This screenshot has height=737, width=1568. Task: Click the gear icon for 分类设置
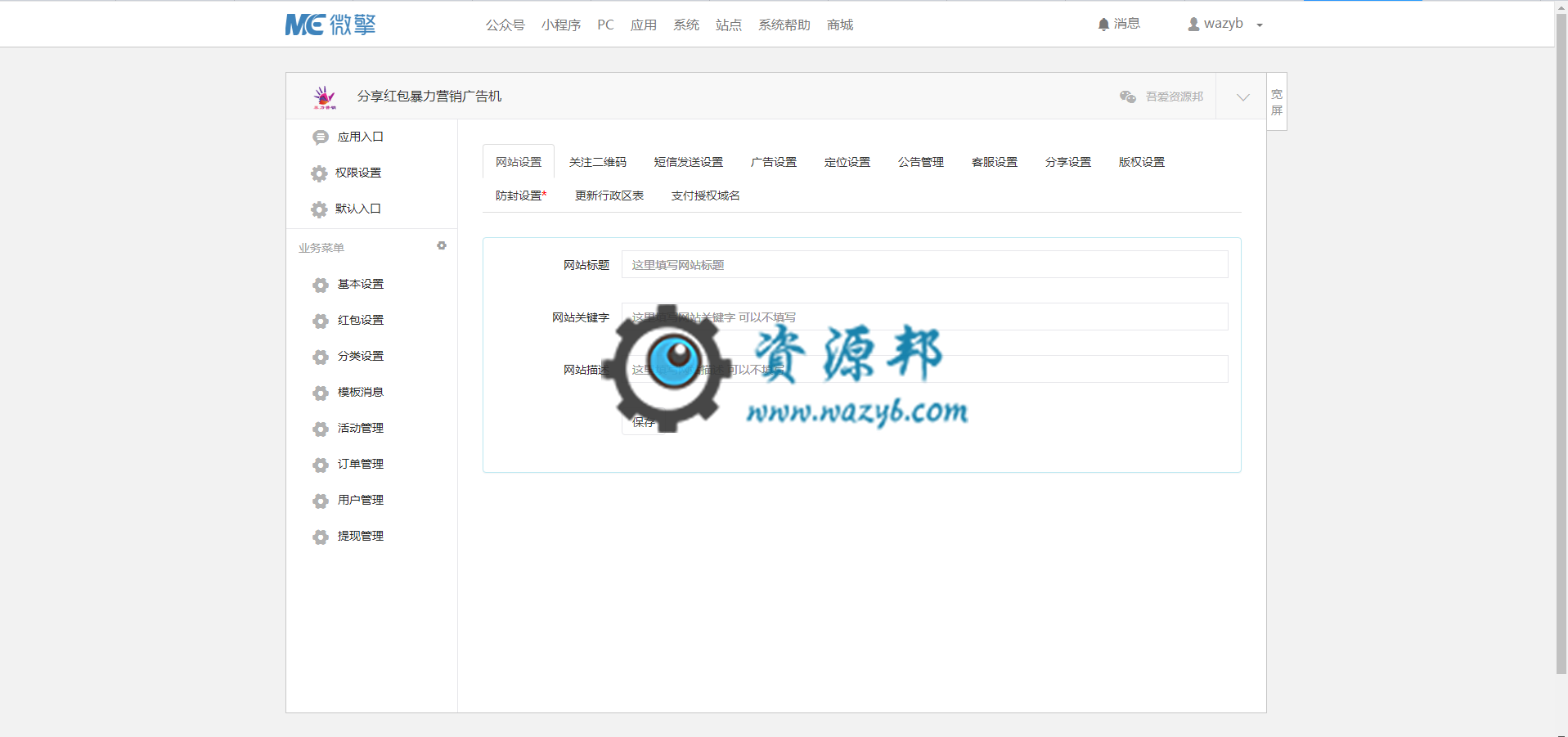coord(321,357)
